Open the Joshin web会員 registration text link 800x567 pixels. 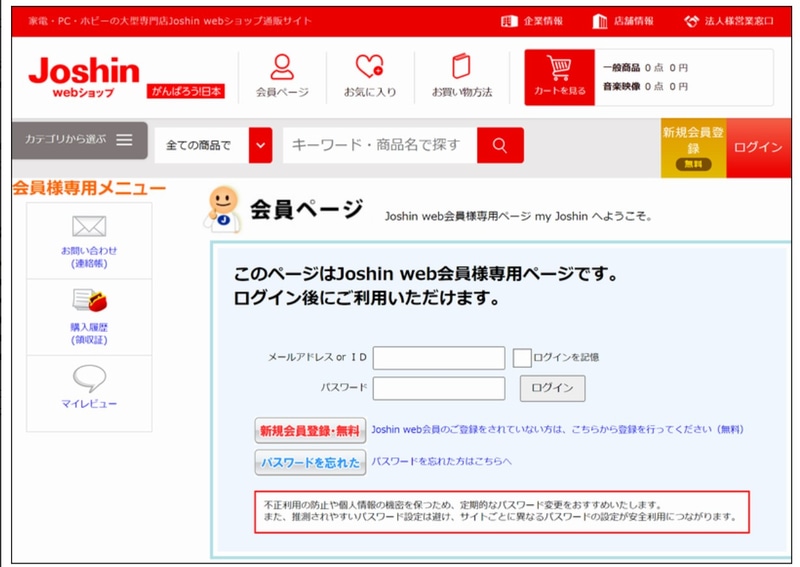point(557,429)
